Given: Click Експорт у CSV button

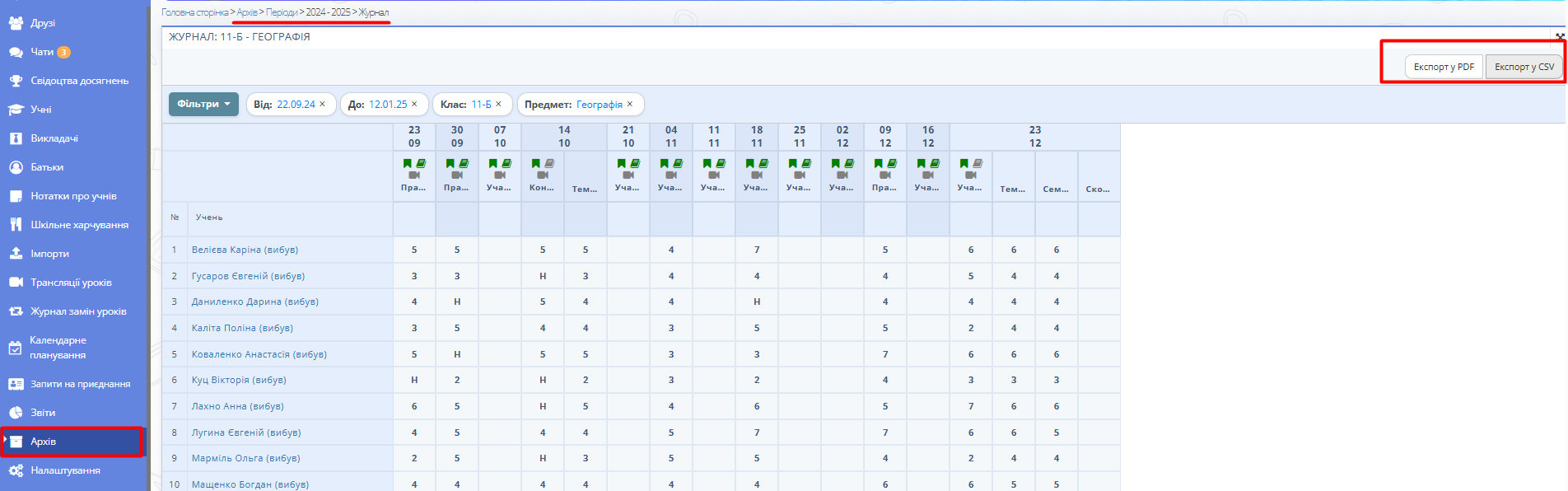Looking at the screenshot, I should (x=1524, y=67).
